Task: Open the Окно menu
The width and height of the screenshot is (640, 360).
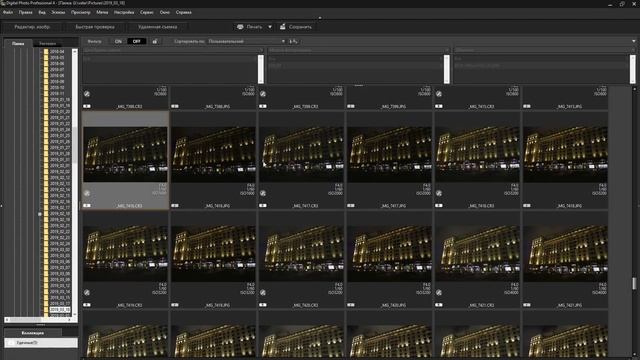Action: (x=165, y=12)
